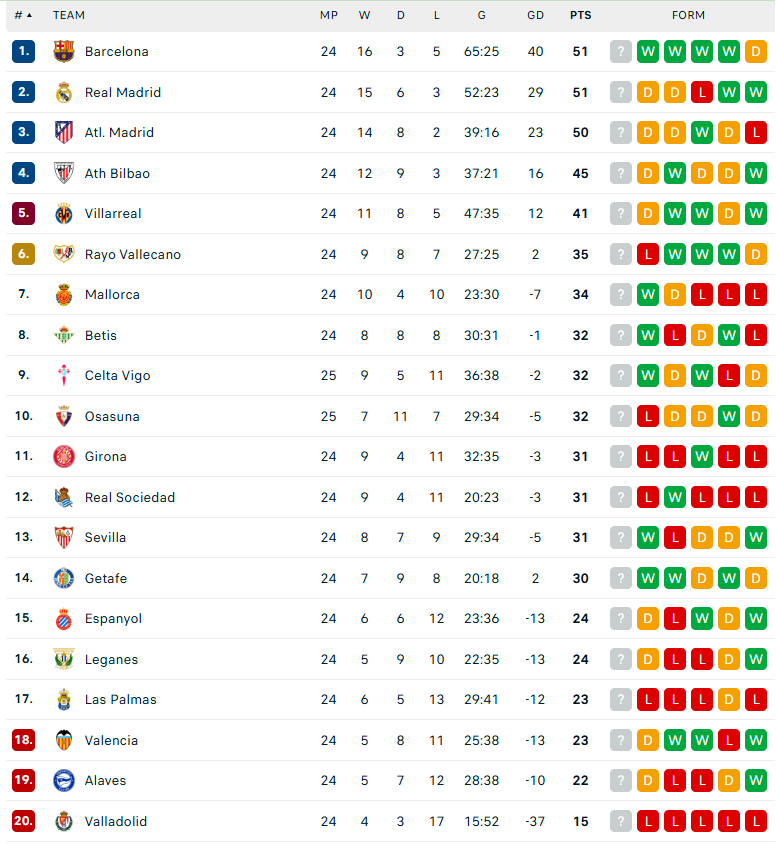
Task: Select the Celta Vigo crest icon
Action: (64, 375)
